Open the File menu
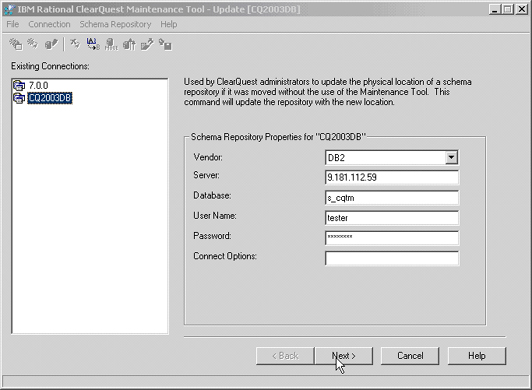 click(x=13, y=24)
